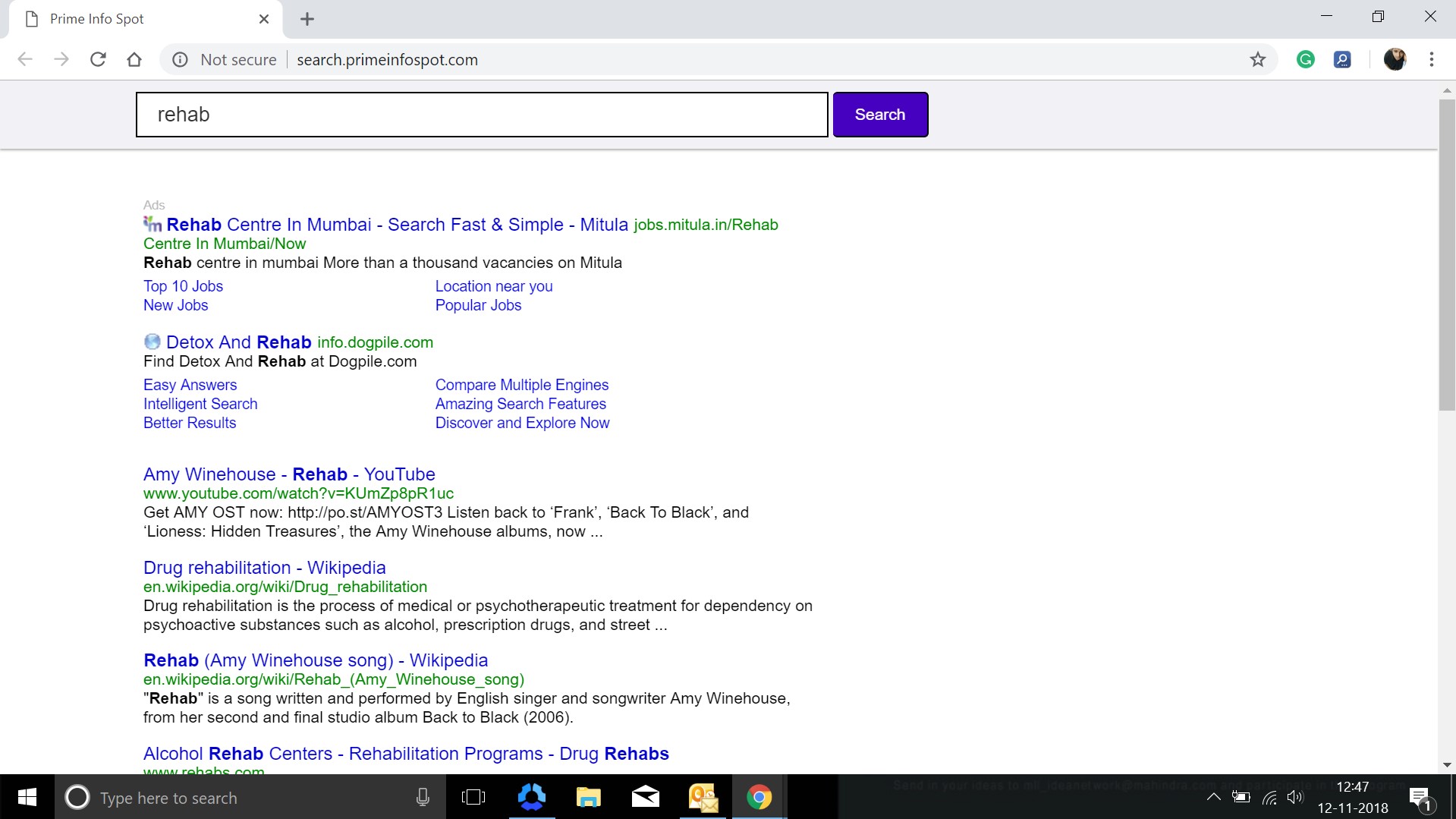Viewport: 1456px width, 819px height.
Task: Expand hidden icons in the system tray
Action: (1214, 798)
